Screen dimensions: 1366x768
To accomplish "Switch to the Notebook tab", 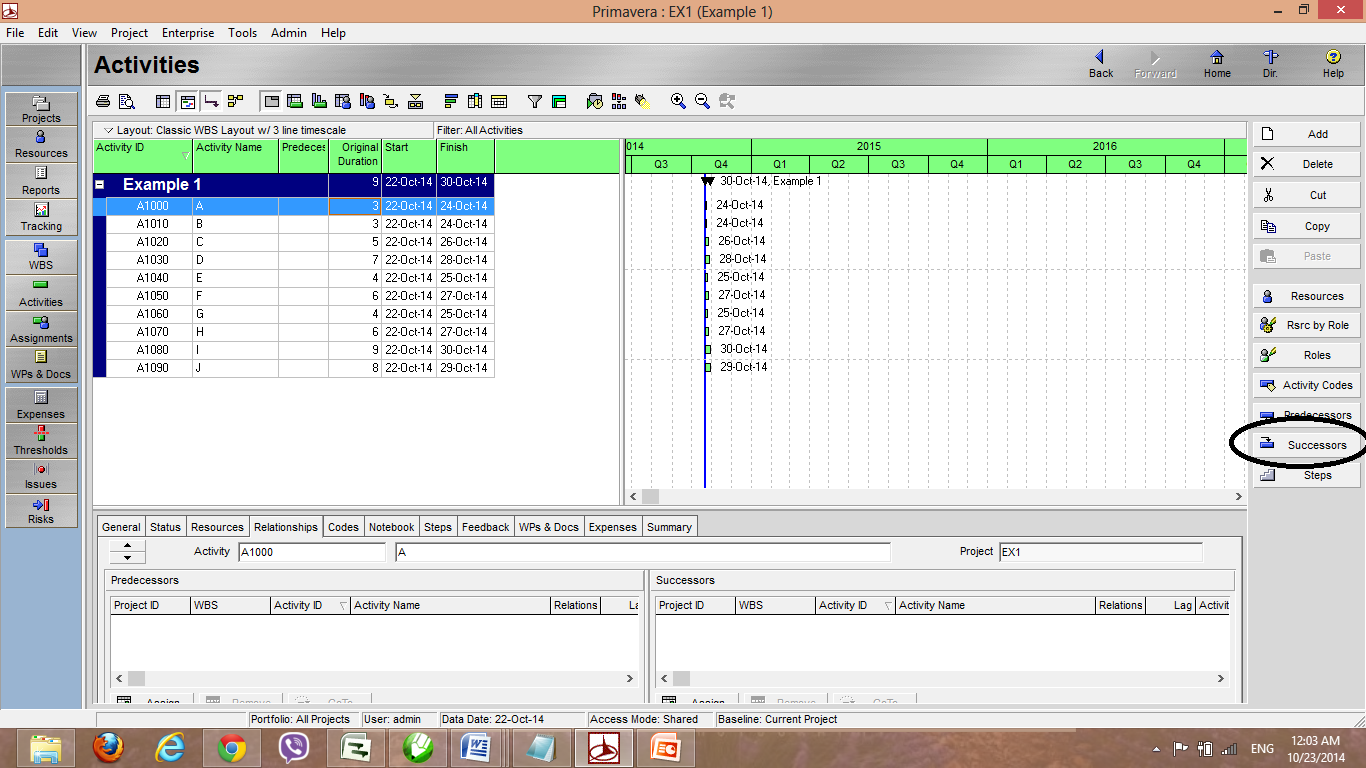I will [x=392, y=527].
